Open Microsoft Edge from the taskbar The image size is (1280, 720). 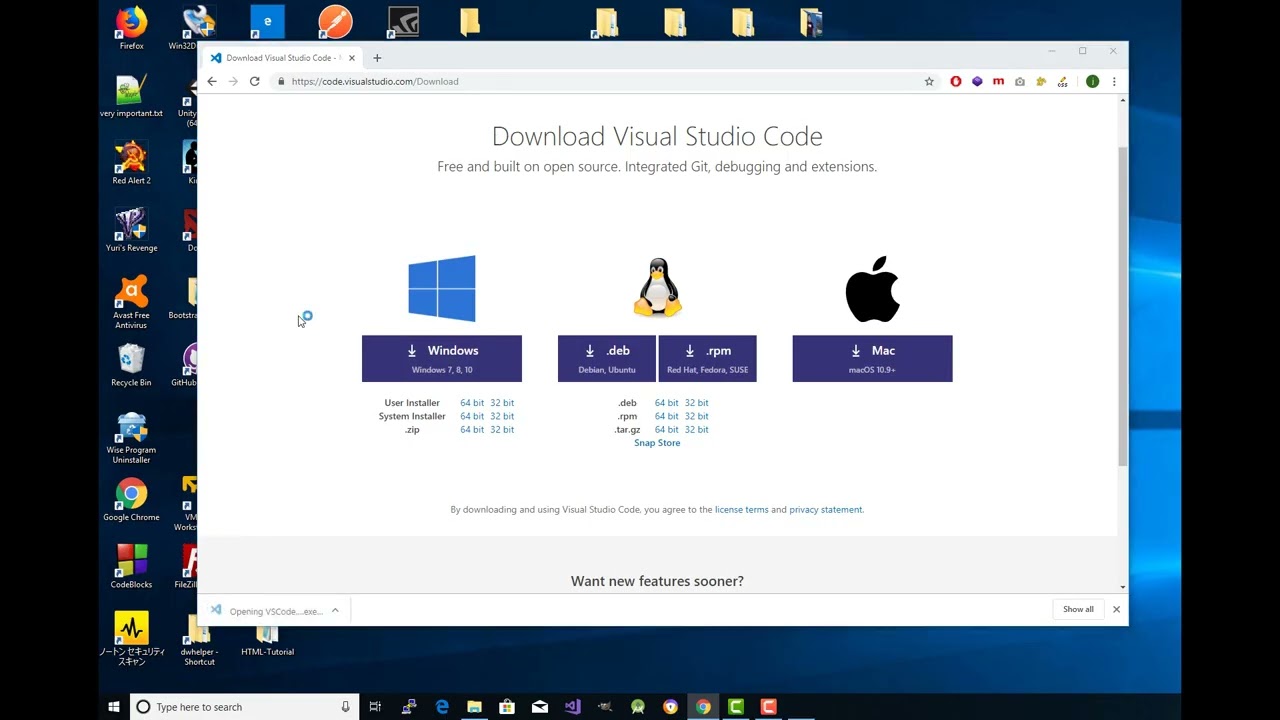click(442, 707)
